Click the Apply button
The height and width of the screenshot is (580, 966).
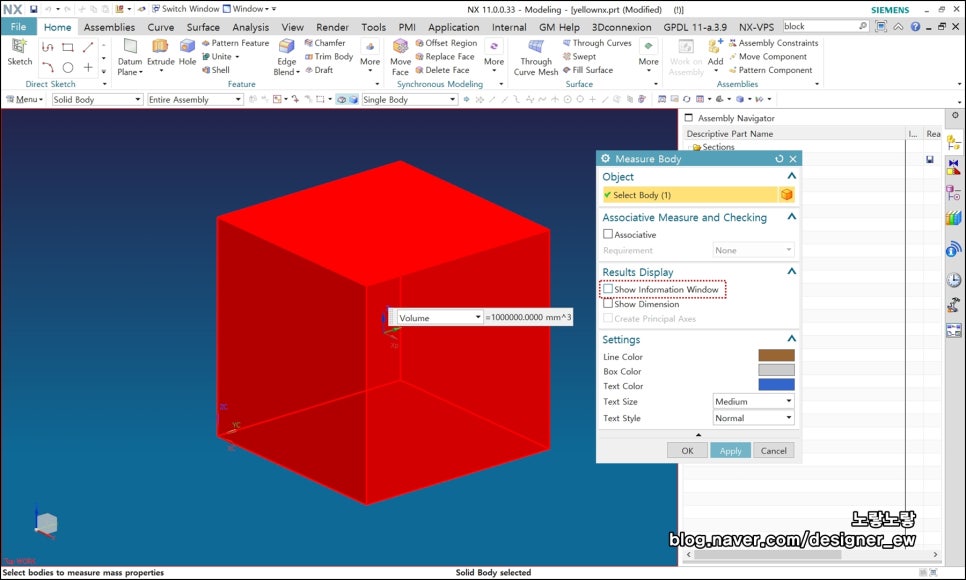[730, 451]
